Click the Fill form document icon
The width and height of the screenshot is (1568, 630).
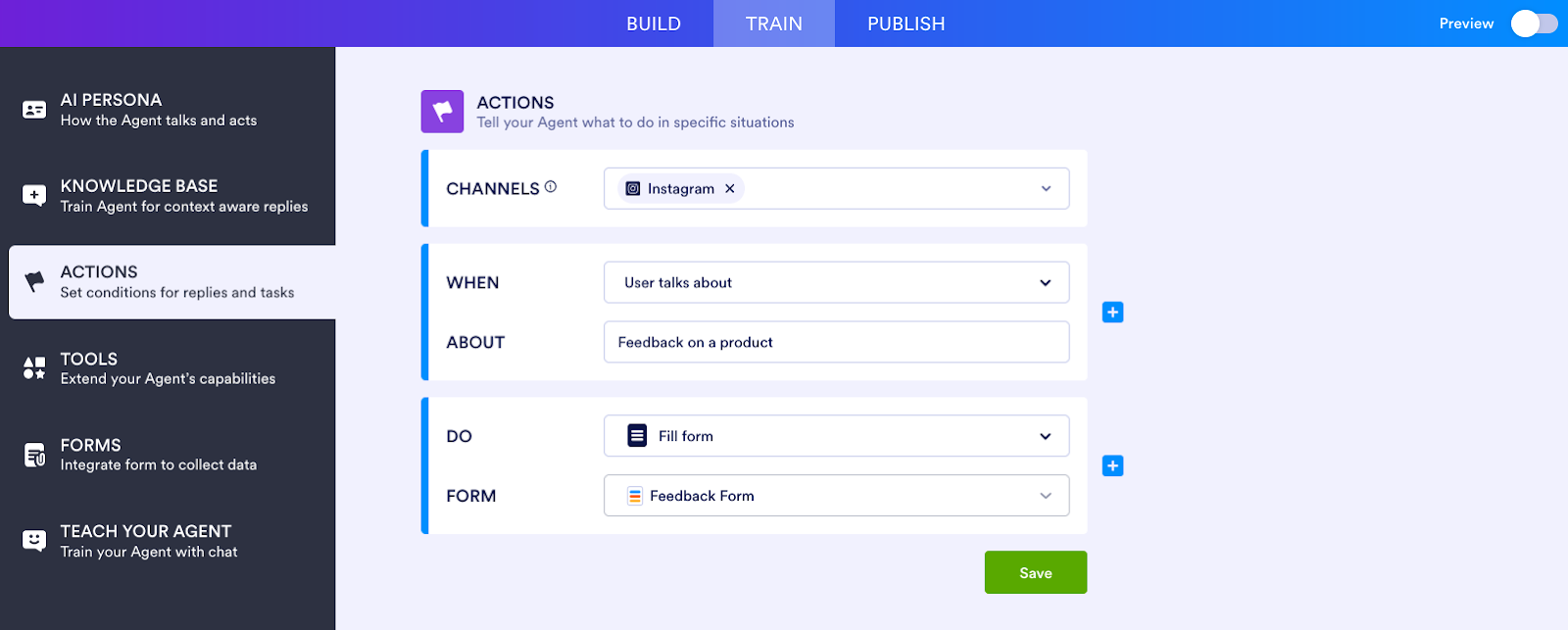[637, 435]
